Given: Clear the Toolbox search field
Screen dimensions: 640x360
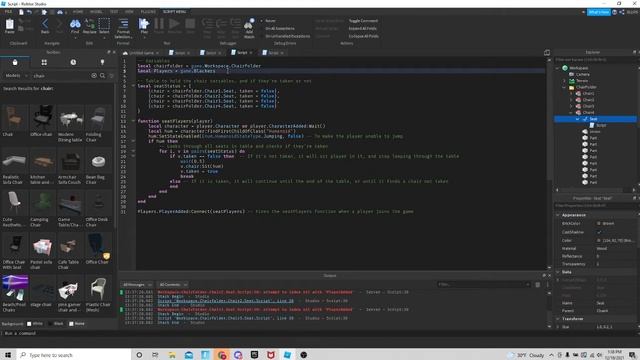Looking at the screenshot, I should coord(94,76).
